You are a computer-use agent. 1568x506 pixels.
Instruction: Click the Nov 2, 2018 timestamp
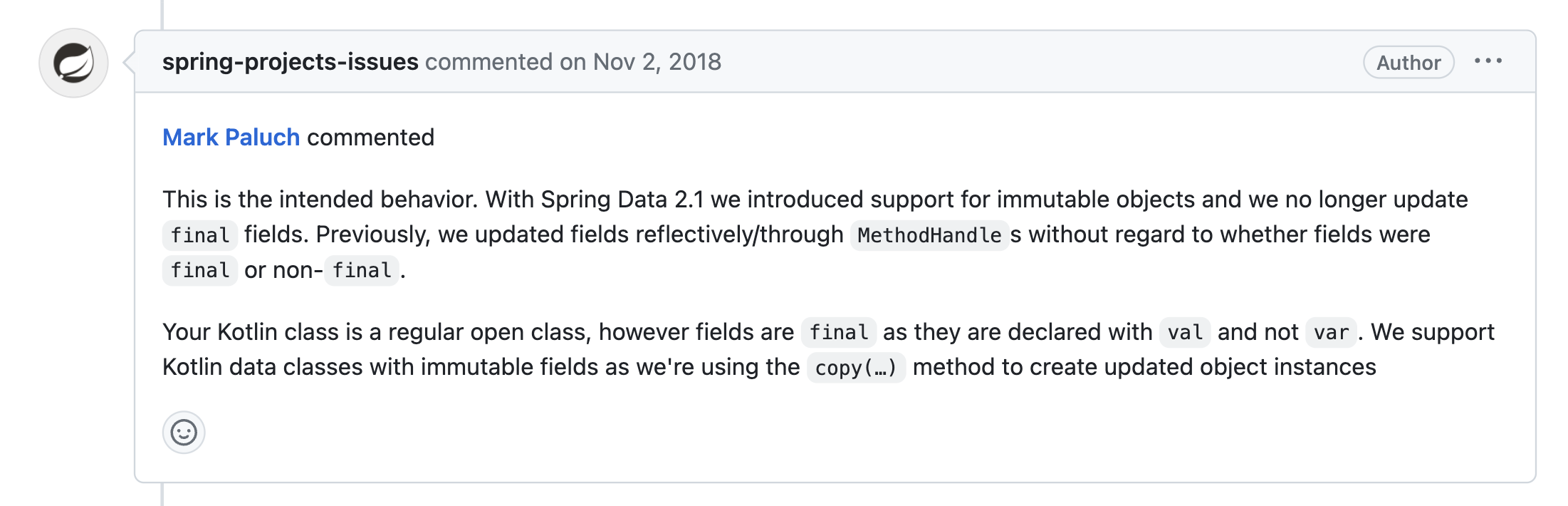point(657,62)
